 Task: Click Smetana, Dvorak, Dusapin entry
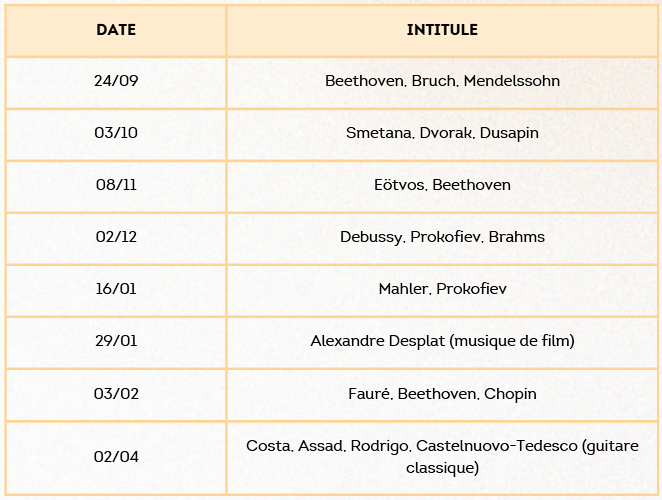pyautogui.click(x=442, y=133)
